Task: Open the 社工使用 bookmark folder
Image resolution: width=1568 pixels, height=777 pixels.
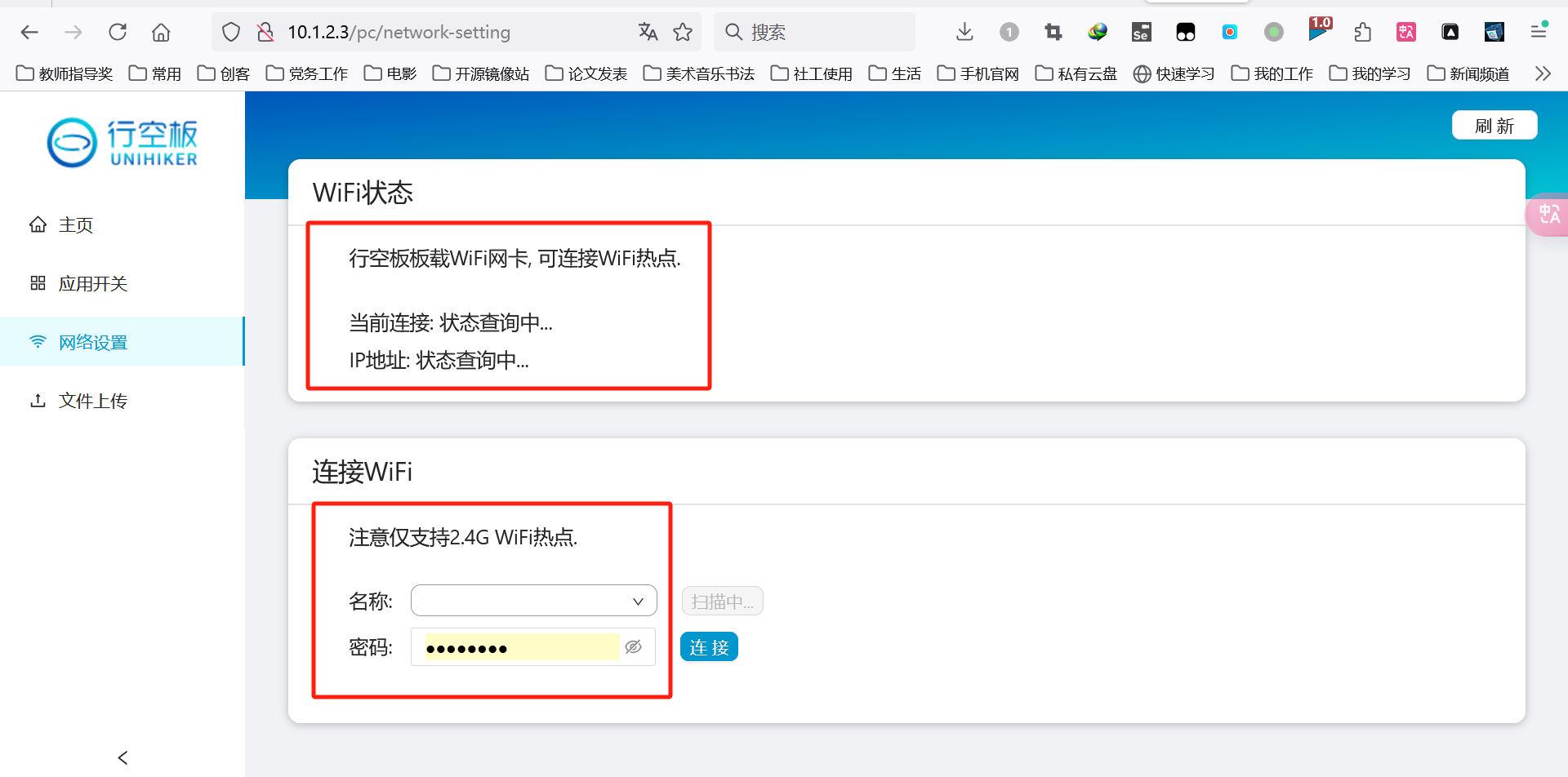Action: [812, 73]
